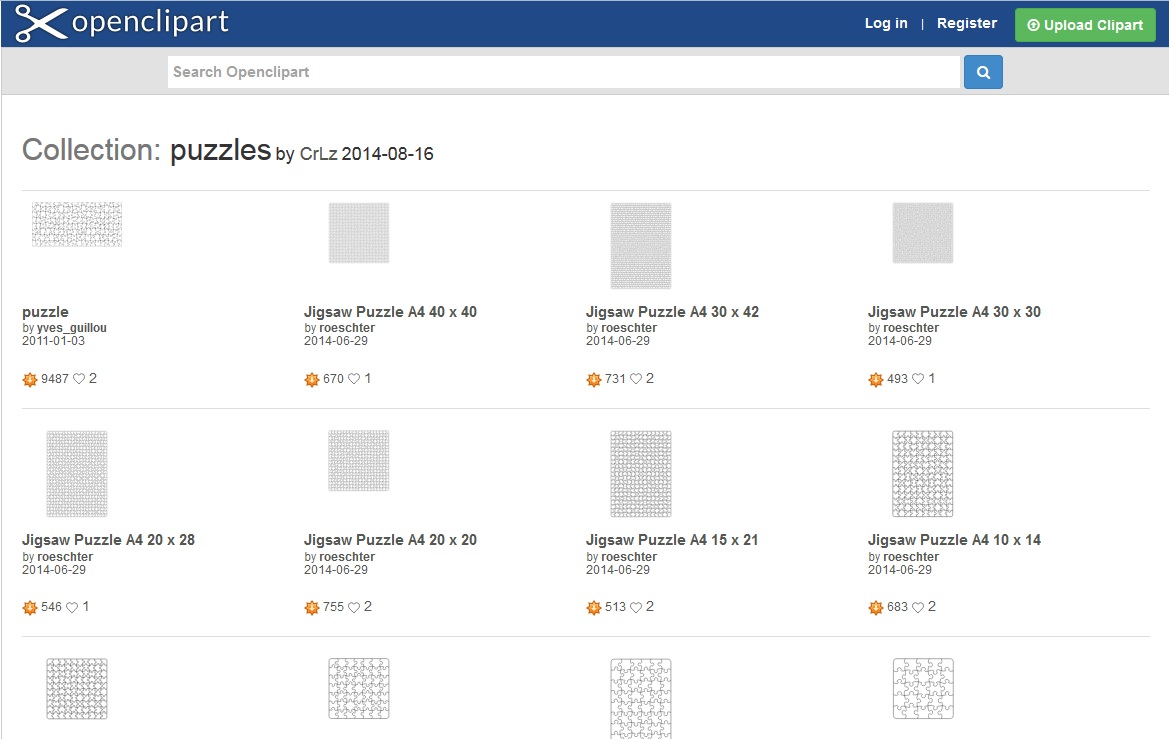Click the date 2011-01-03 under puzzle
The width and height of the screenshot is (1169, 739).
54,341
